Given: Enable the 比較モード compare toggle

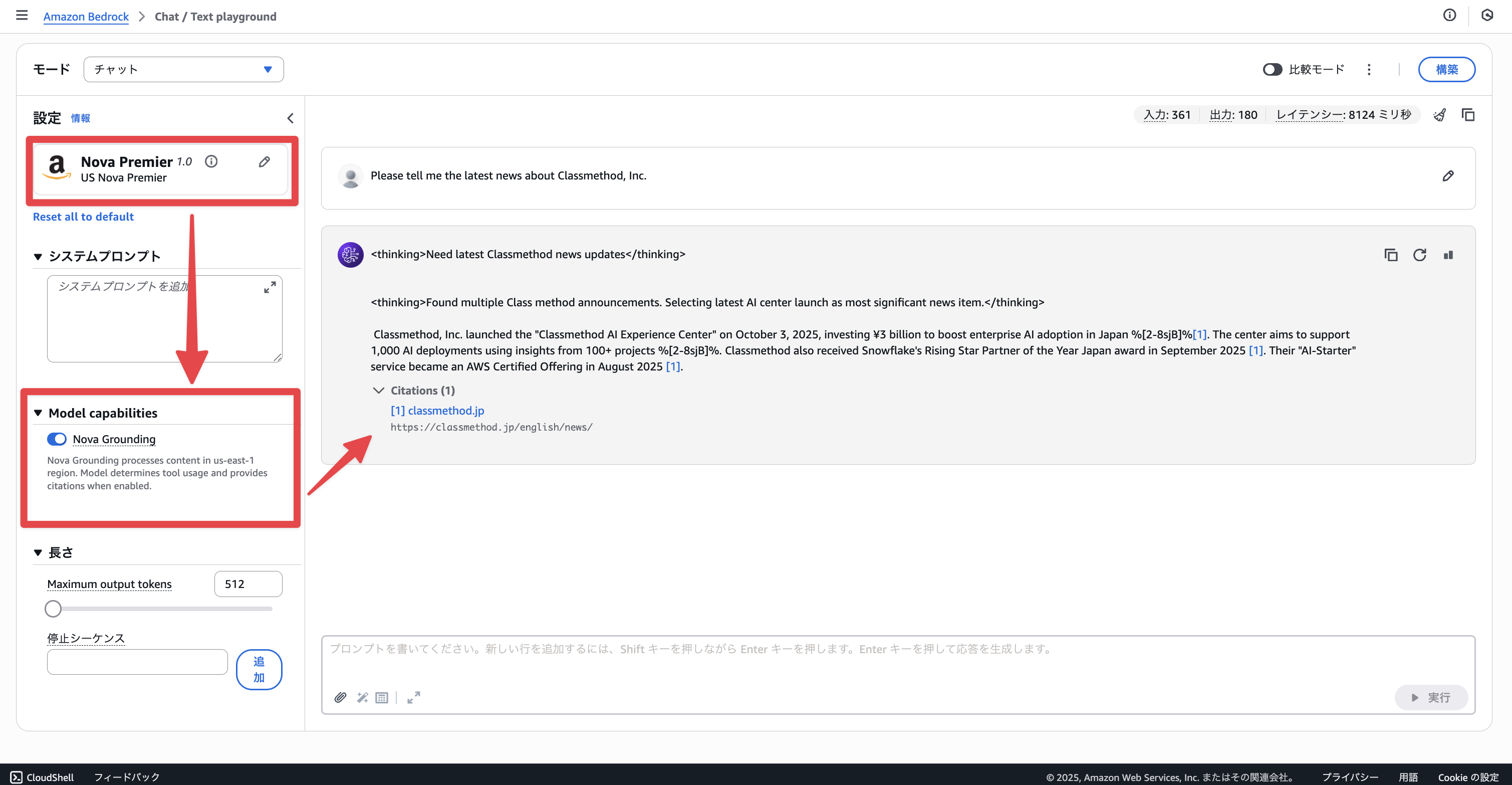Looking at the screenshot, I should (1272, 70).
